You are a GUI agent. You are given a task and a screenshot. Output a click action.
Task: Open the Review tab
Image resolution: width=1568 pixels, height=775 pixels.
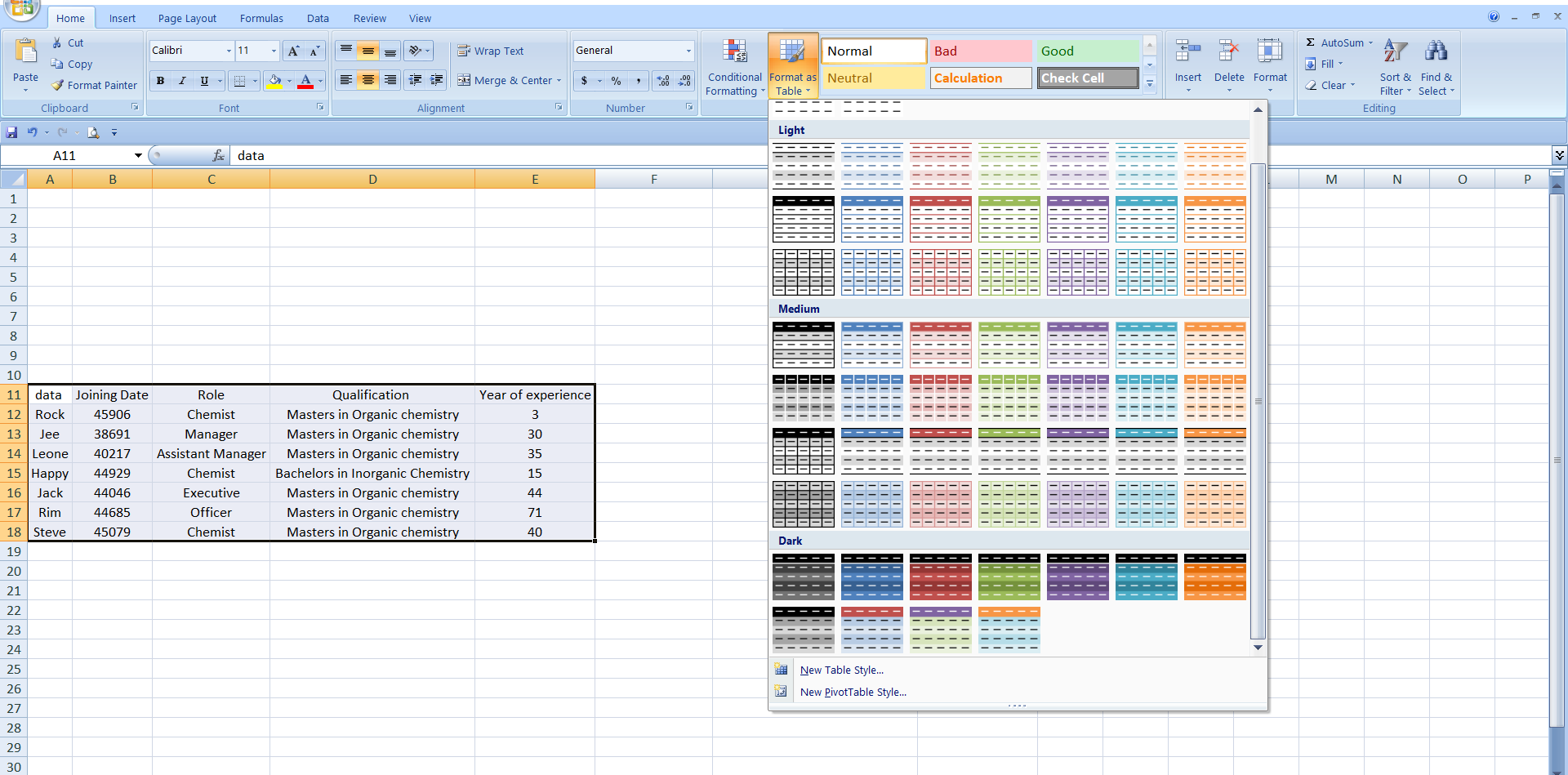(370, 18)
